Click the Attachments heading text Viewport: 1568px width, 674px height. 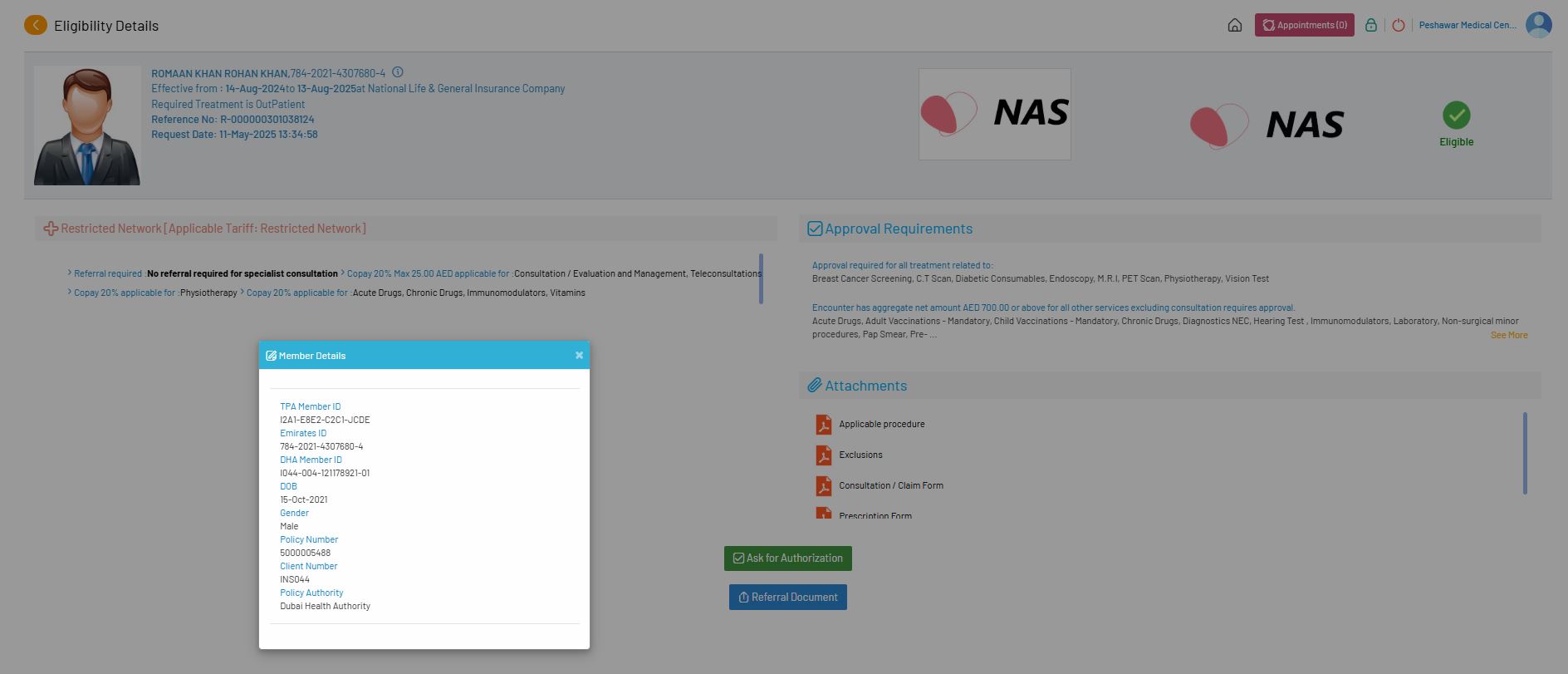pos(865,386)
